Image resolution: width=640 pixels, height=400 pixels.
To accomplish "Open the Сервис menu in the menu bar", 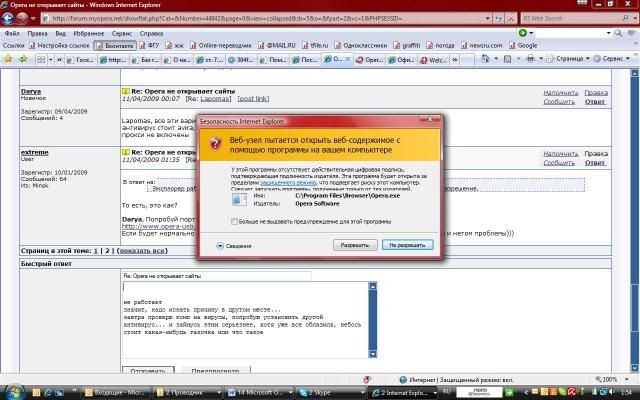I will click(x=121, y=33).
